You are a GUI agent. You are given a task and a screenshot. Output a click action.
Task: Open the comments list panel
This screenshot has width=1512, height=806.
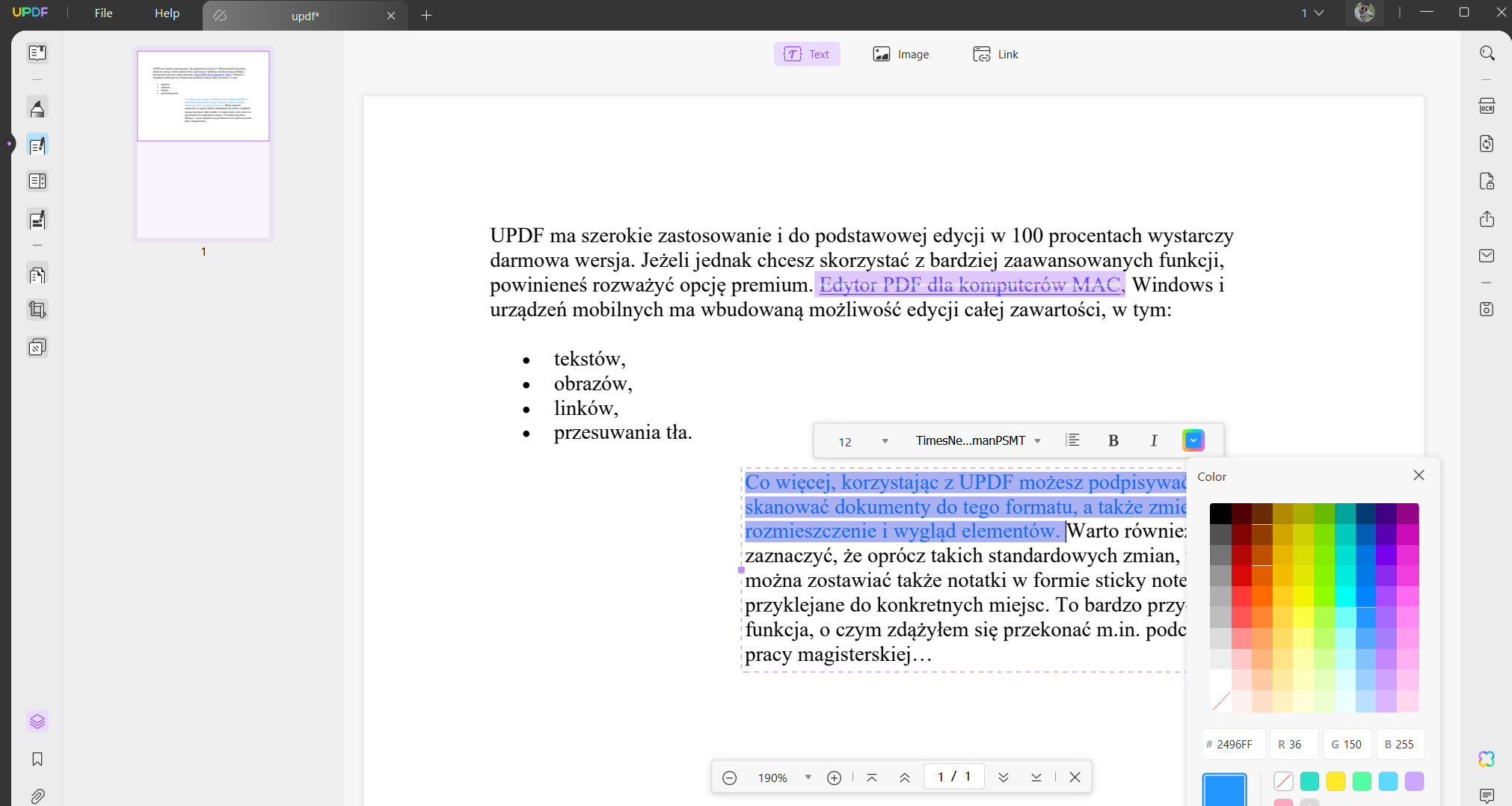tap(1487, 796)
